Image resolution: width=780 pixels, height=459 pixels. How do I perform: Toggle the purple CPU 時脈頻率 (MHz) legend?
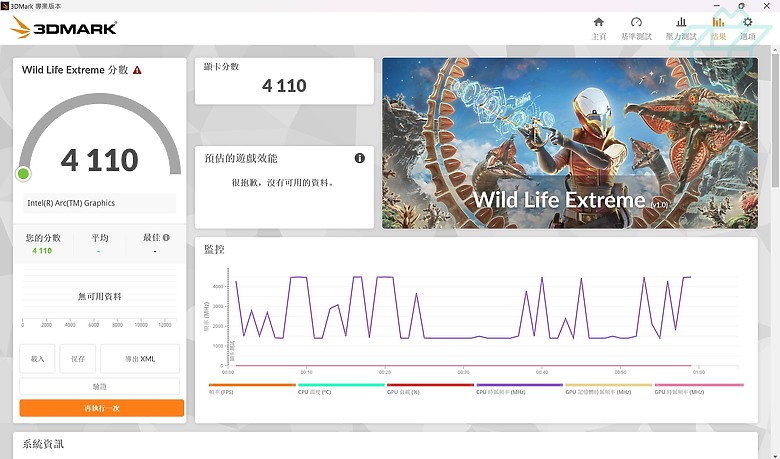519,388
